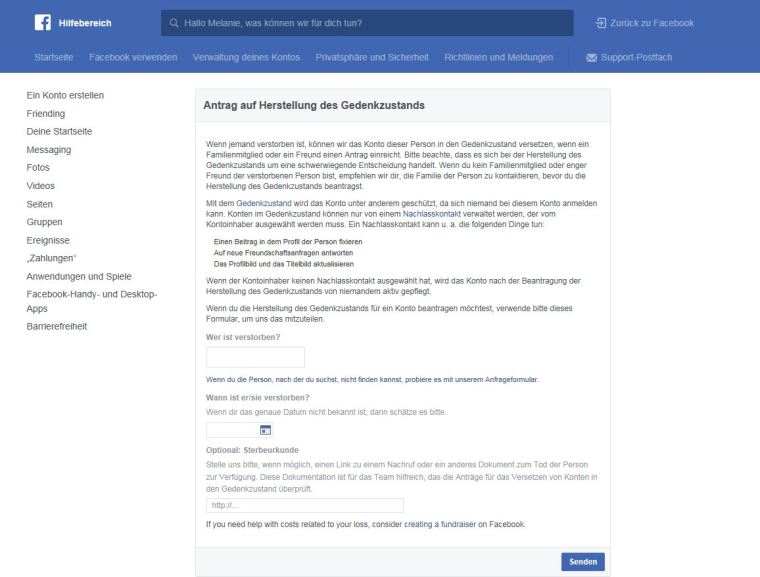
Task: Click the Support-Postfach envelope icon
Action: pyautogui.click(x=591, y=58)
